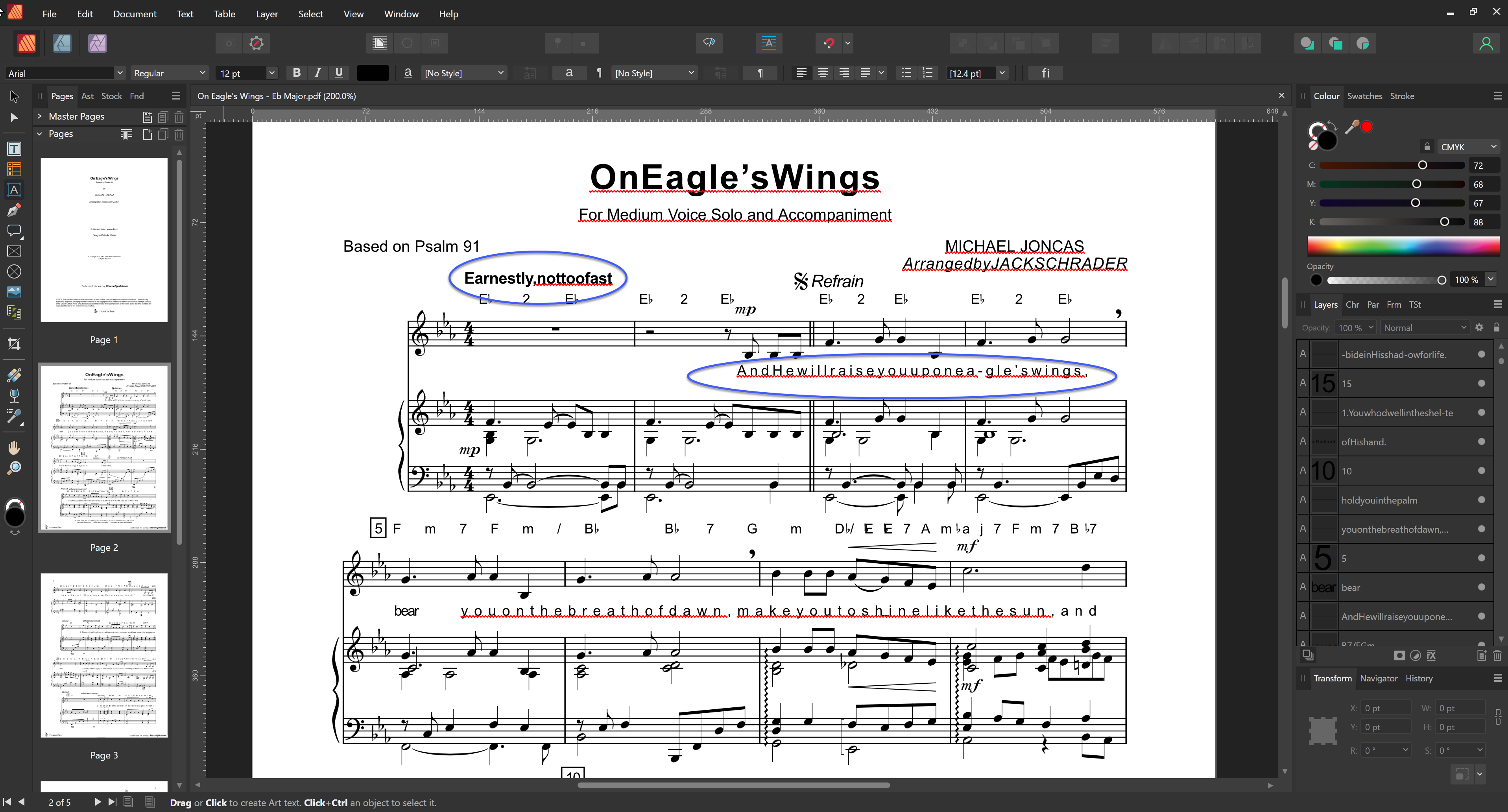Screen dimensions: 1508x812
Task: Switch to Affinity Publisher persona
Action: click(26, 43)
